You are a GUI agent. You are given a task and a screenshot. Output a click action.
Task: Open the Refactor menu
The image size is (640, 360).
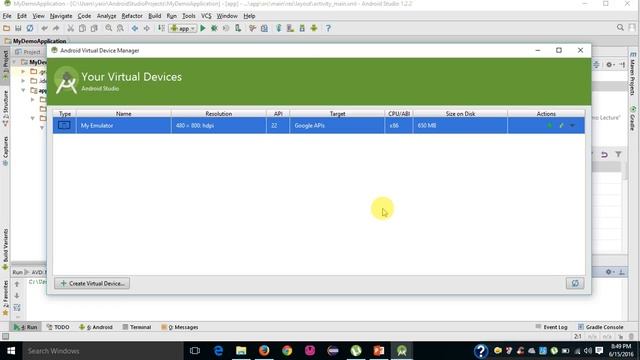(x=132, y=16)
